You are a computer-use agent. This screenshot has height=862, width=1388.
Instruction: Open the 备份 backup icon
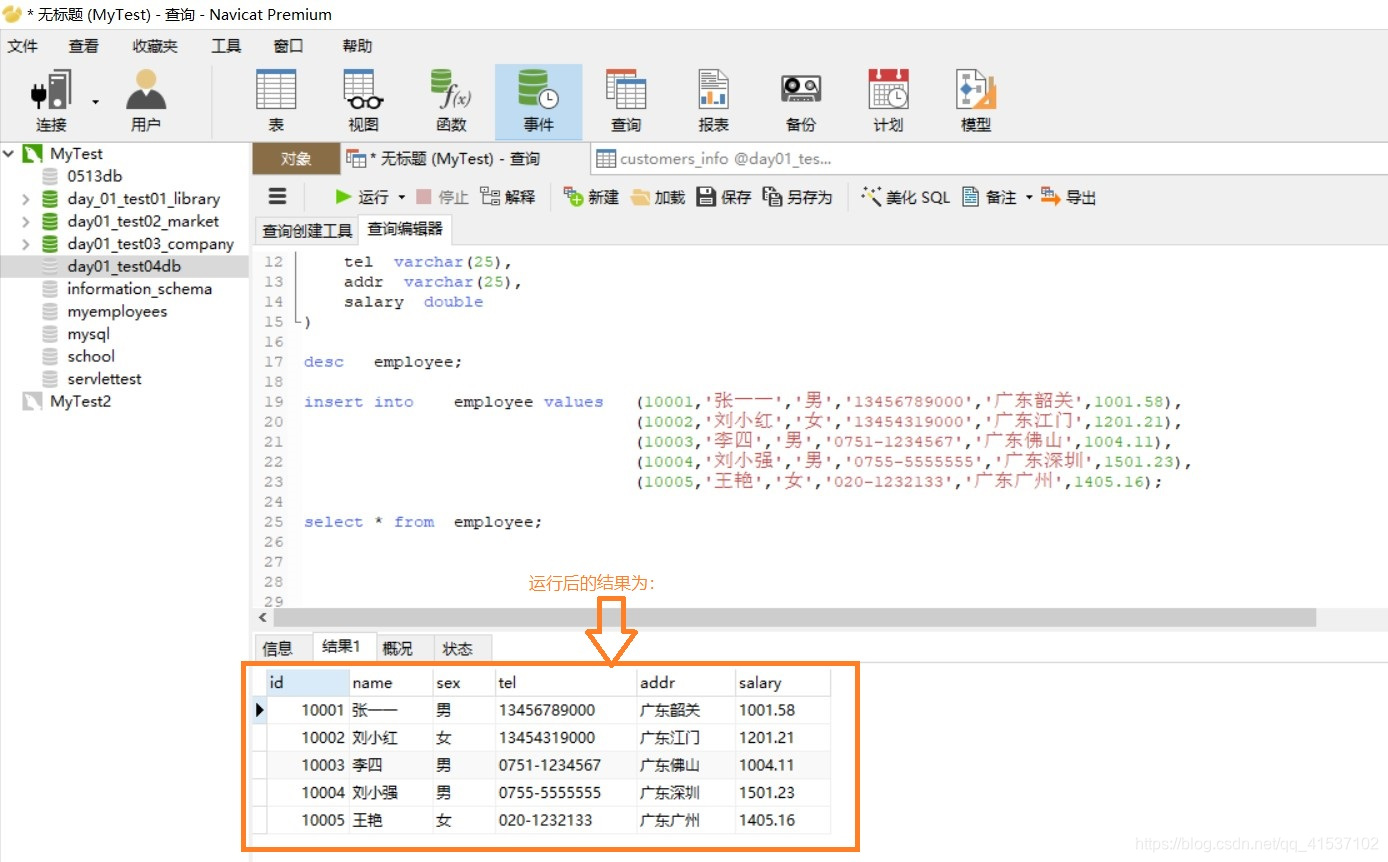click(x=801, y=101)
